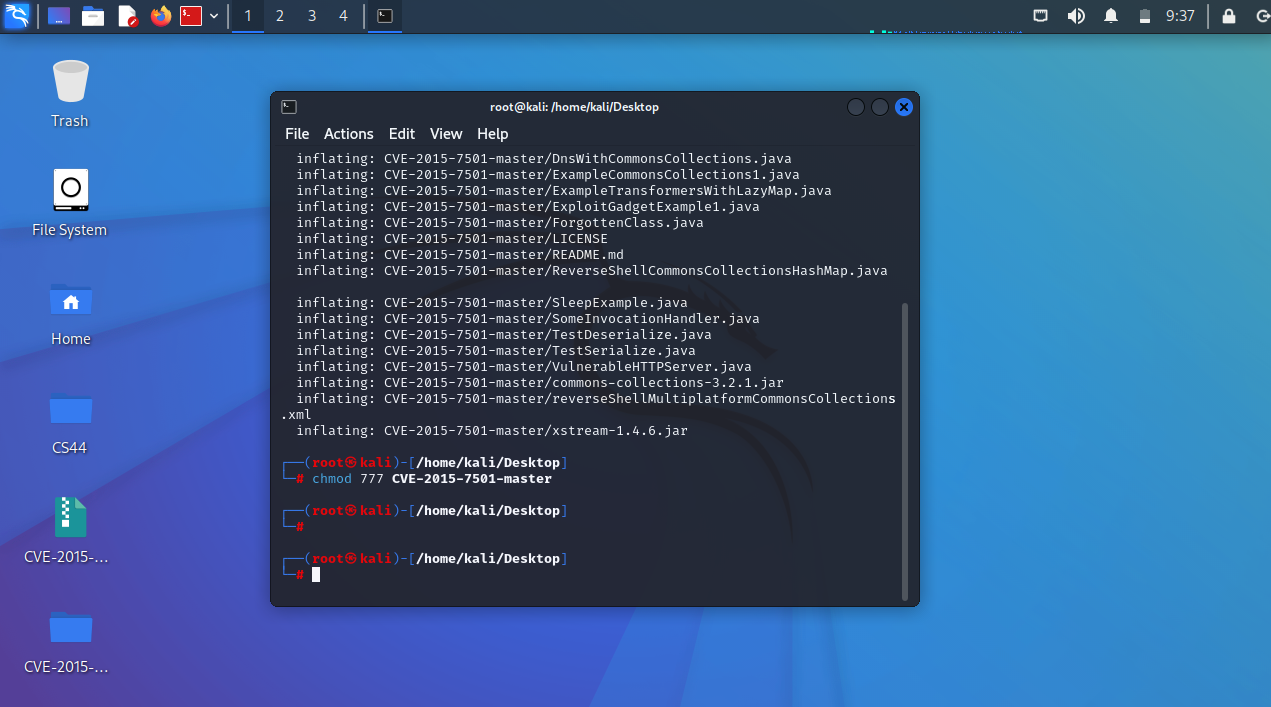Click the README.md inflating line
The image size is (1271, 707).
pyautogui.click(x=460, y=255)
